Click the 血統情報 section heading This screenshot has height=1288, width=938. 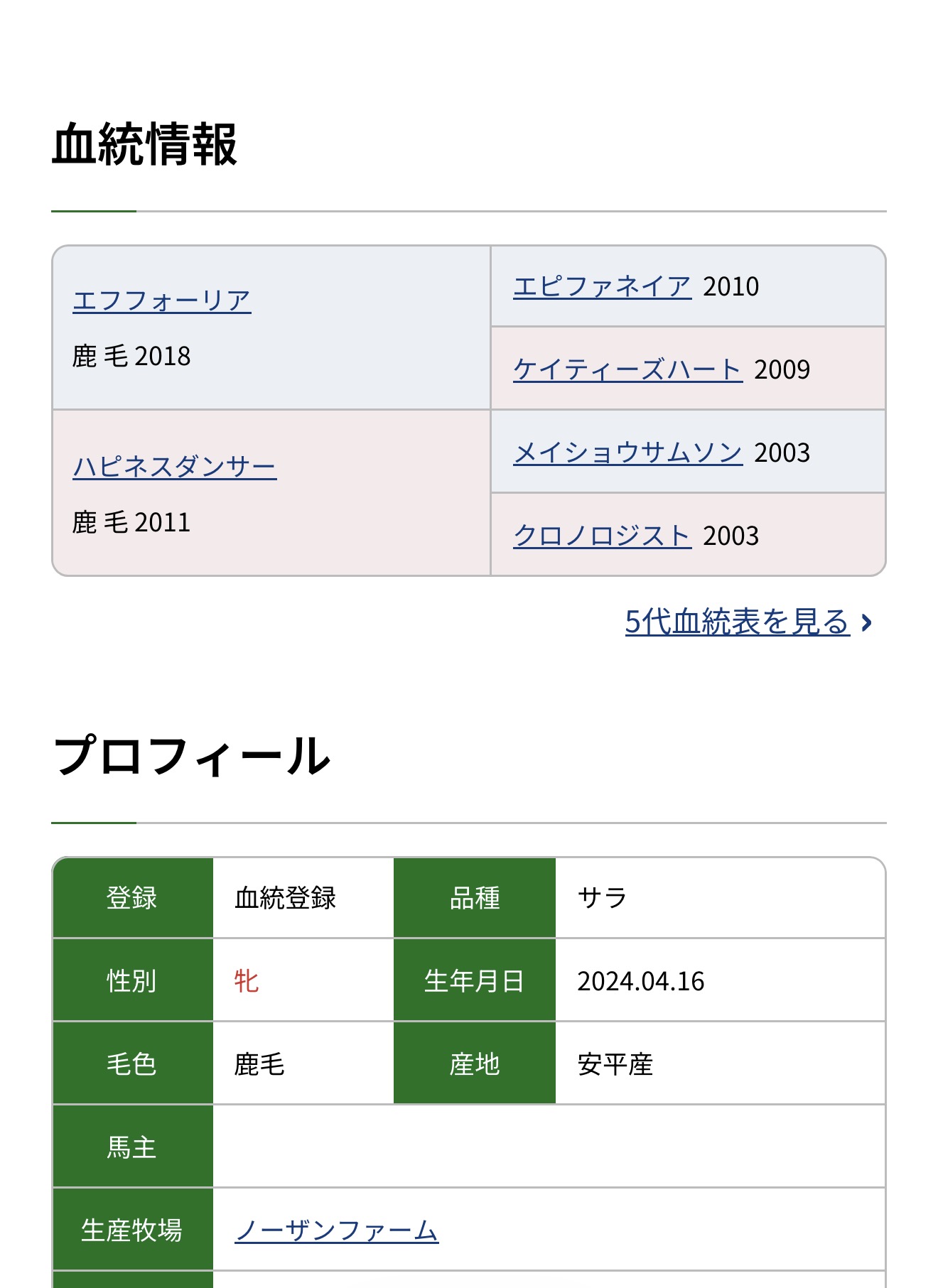pos(144,144)
